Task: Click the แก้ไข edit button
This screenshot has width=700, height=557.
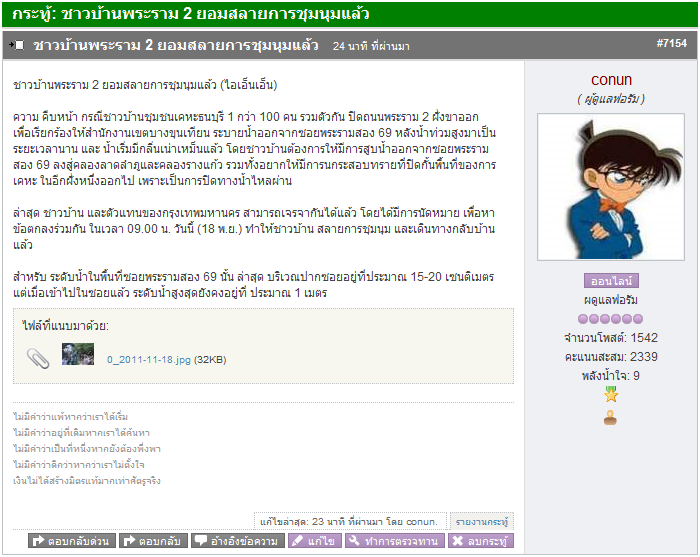Action: point(315,541)
